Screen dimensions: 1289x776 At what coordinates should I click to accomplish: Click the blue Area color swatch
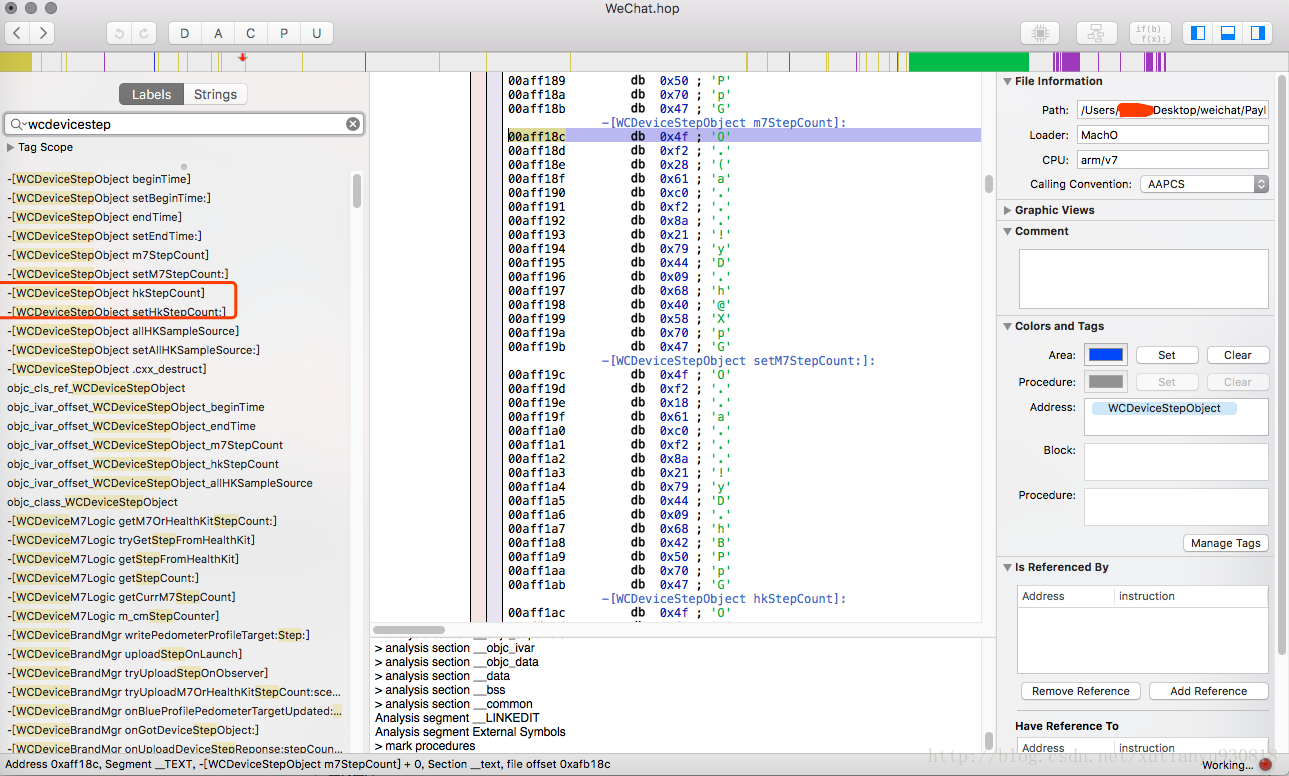1106,355
